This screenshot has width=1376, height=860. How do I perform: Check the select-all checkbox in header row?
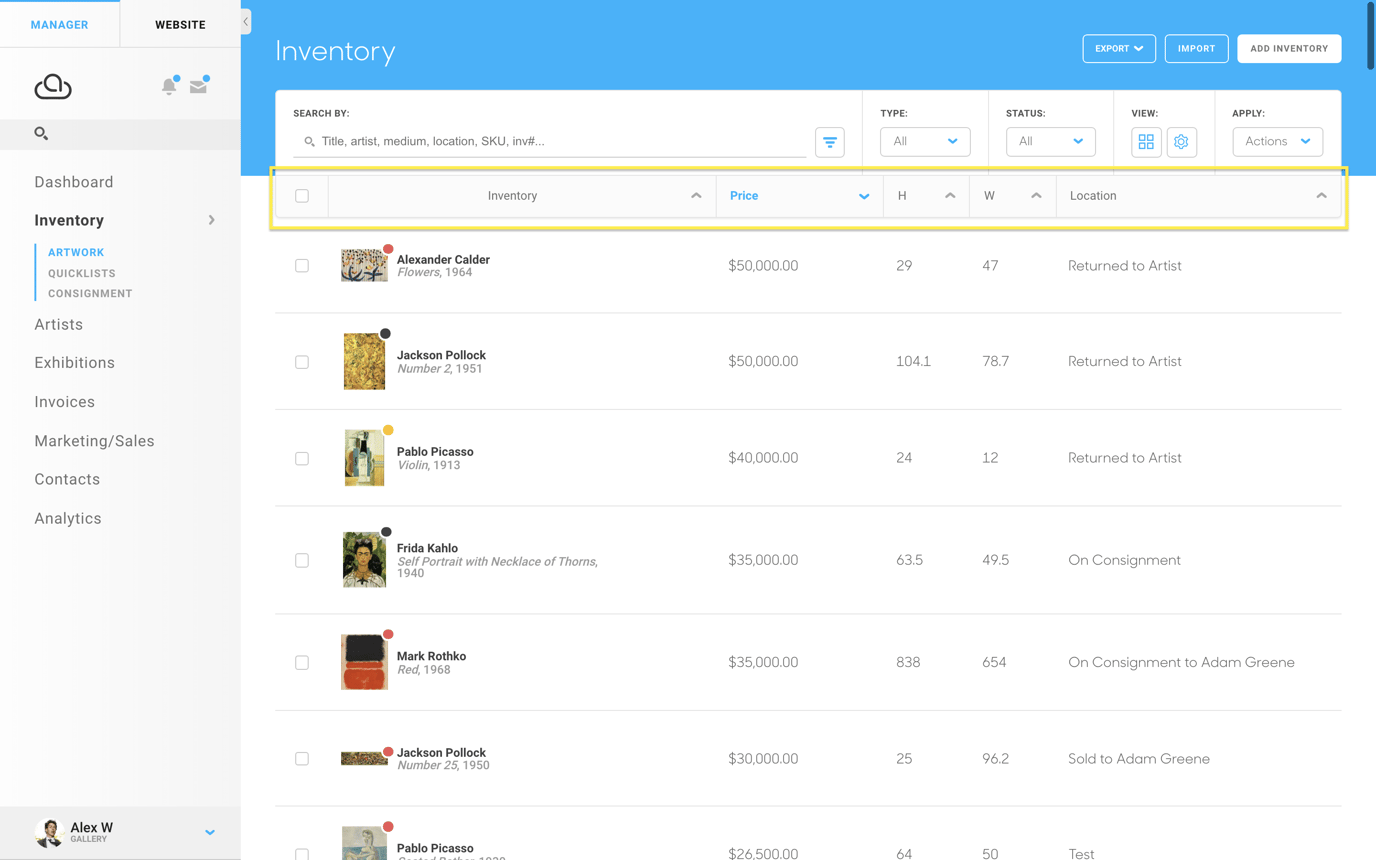coord(302,196)
